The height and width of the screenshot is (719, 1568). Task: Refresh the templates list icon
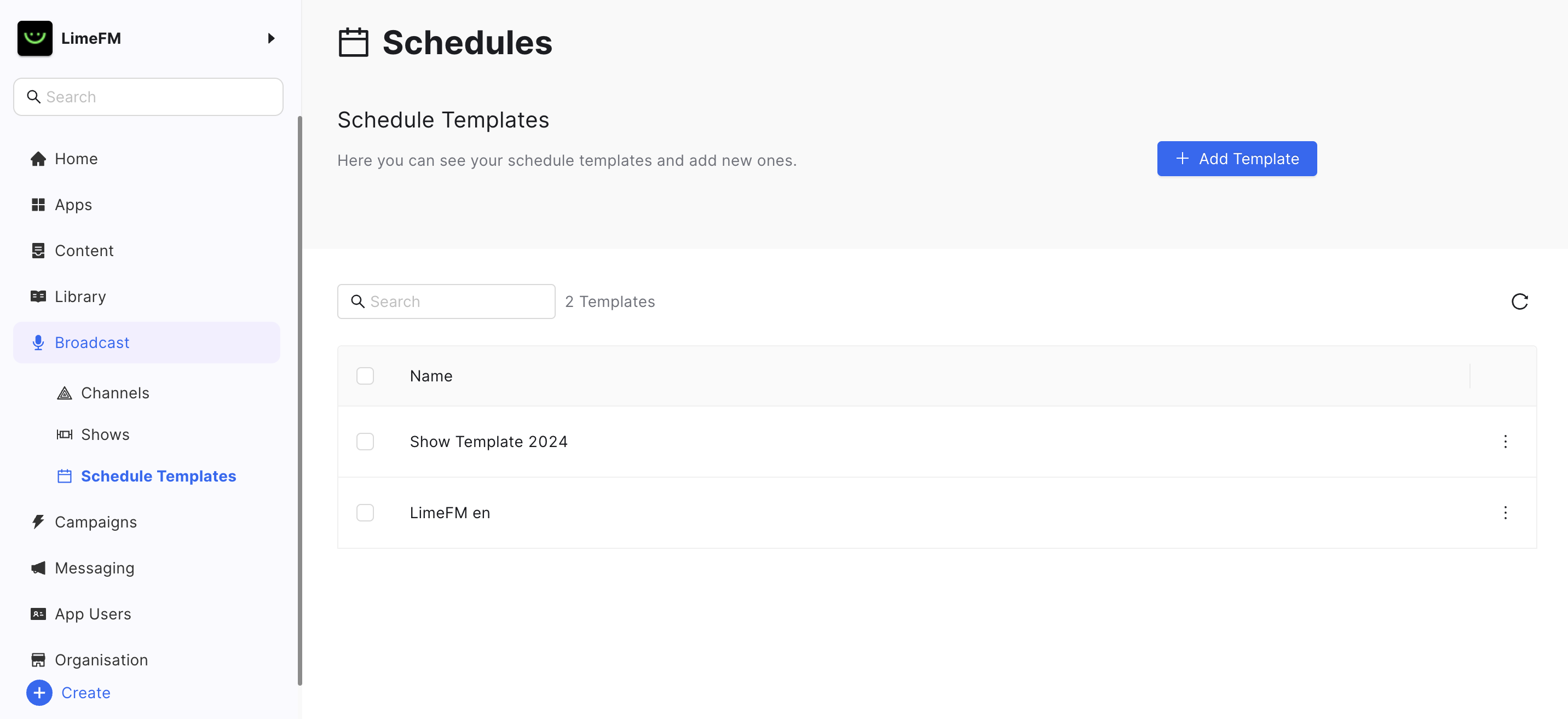[x=1519, y=301]
